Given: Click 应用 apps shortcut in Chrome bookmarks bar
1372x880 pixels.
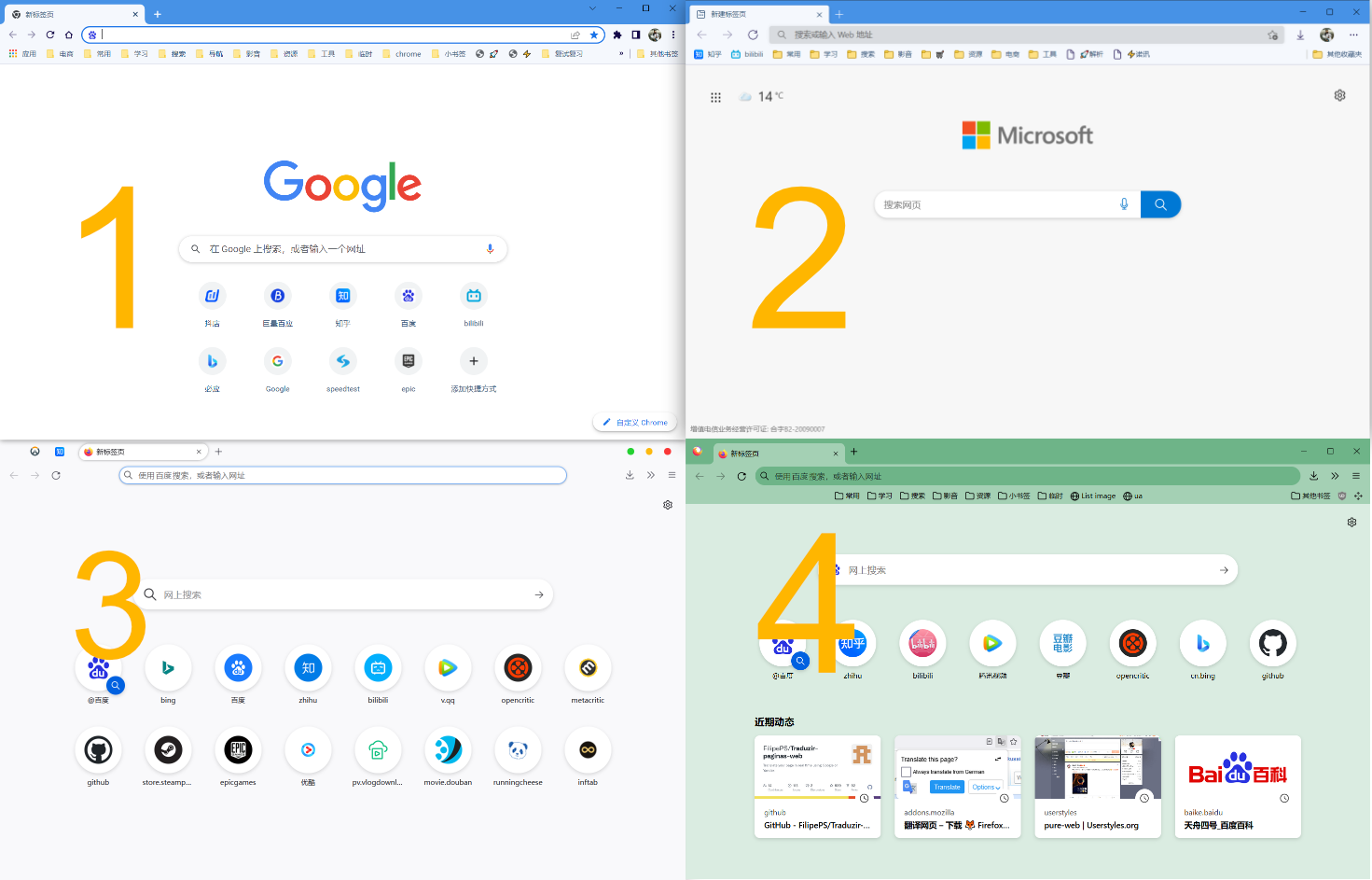Looking at the screenshot, I should (x=22, y=54).
